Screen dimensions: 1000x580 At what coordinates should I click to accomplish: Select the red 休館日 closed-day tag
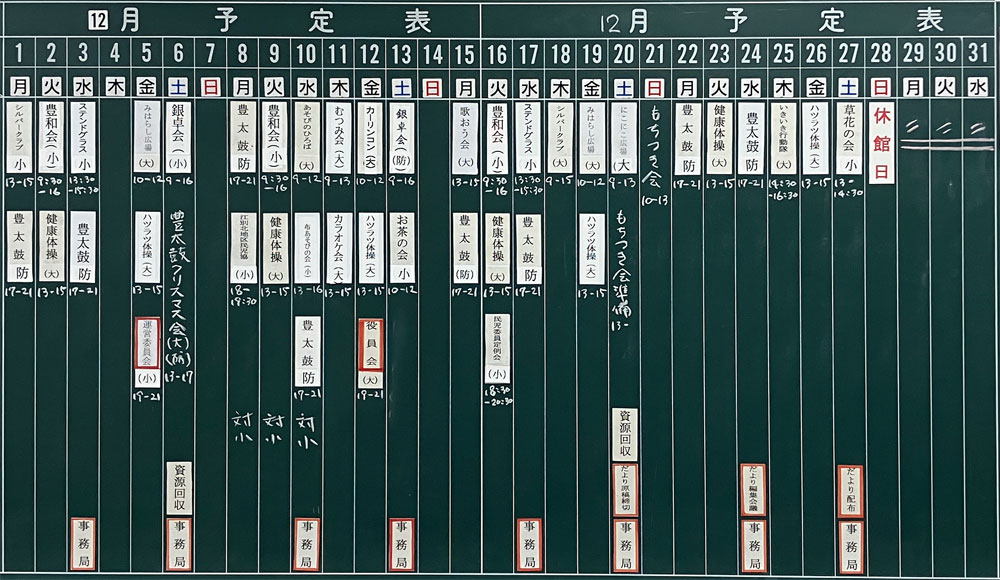coord(881,144)
